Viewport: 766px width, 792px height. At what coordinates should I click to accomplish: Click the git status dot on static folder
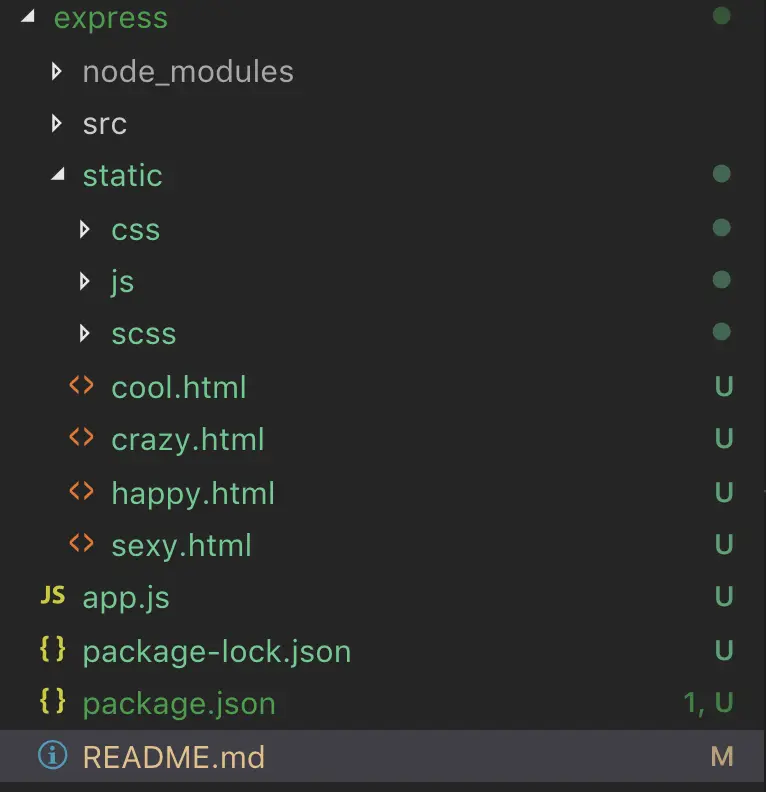pos(721,175)
